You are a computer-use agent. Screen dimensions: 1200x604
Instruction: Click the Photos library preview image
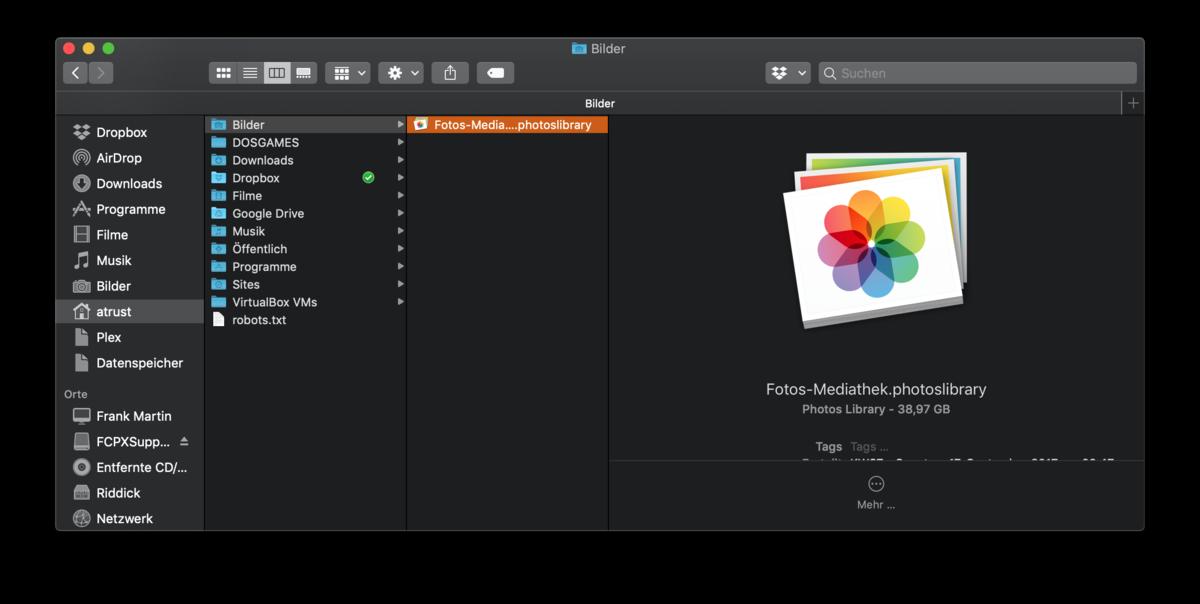coord(876,240)
